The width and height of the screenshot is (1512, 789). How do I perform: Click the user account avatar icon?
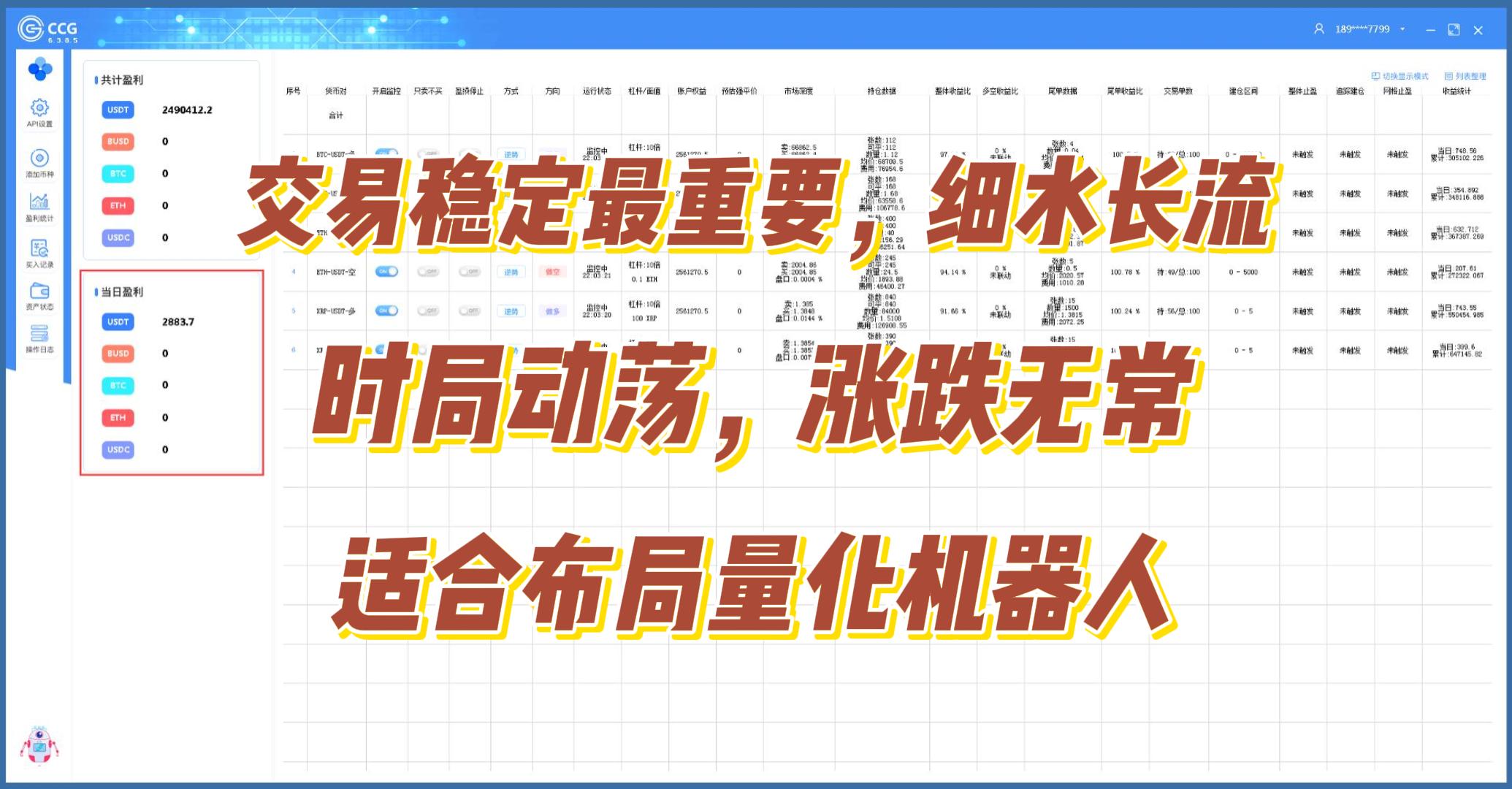pyautogui.click(x=1318, y=29)
